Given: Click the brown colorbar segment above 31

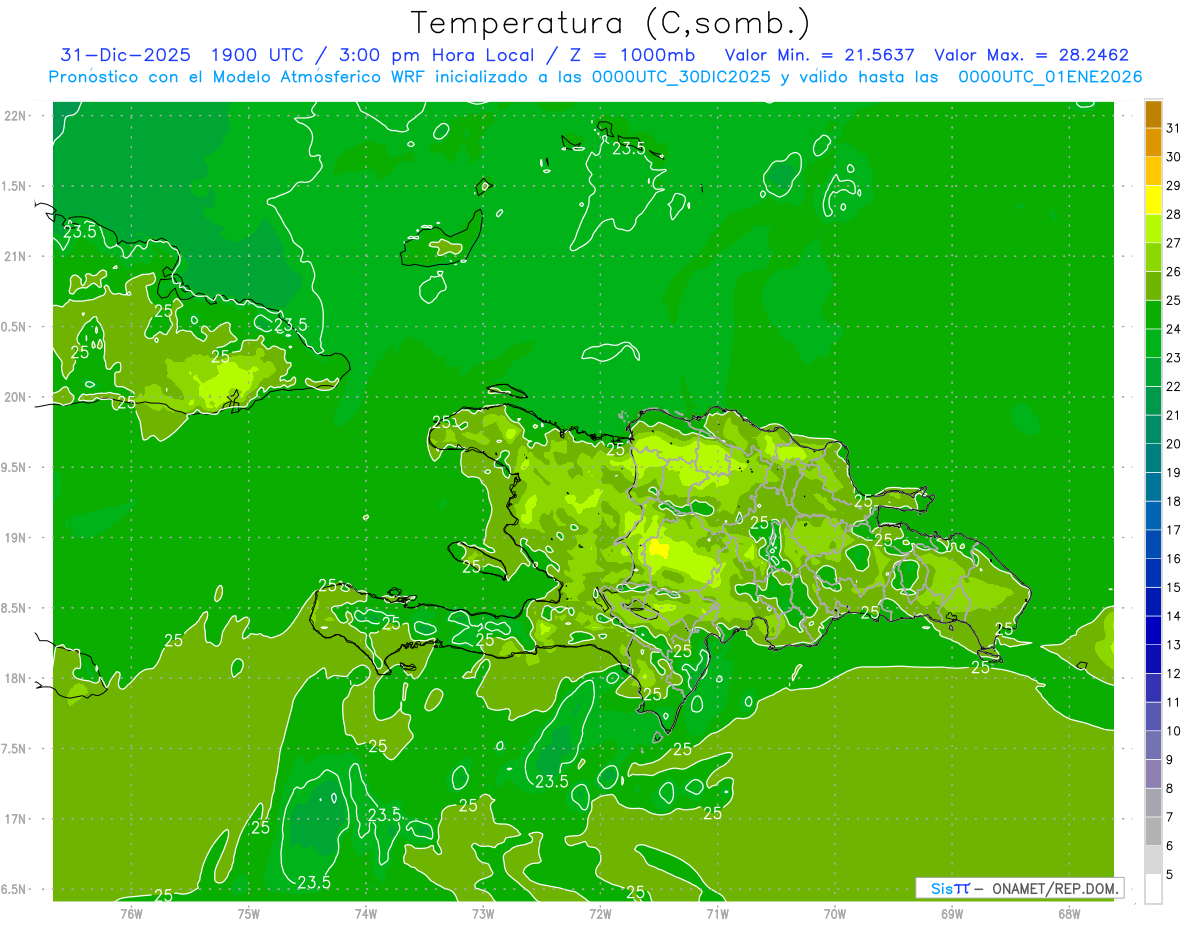Looking at the screenshot, I should tap(1153, 115).
